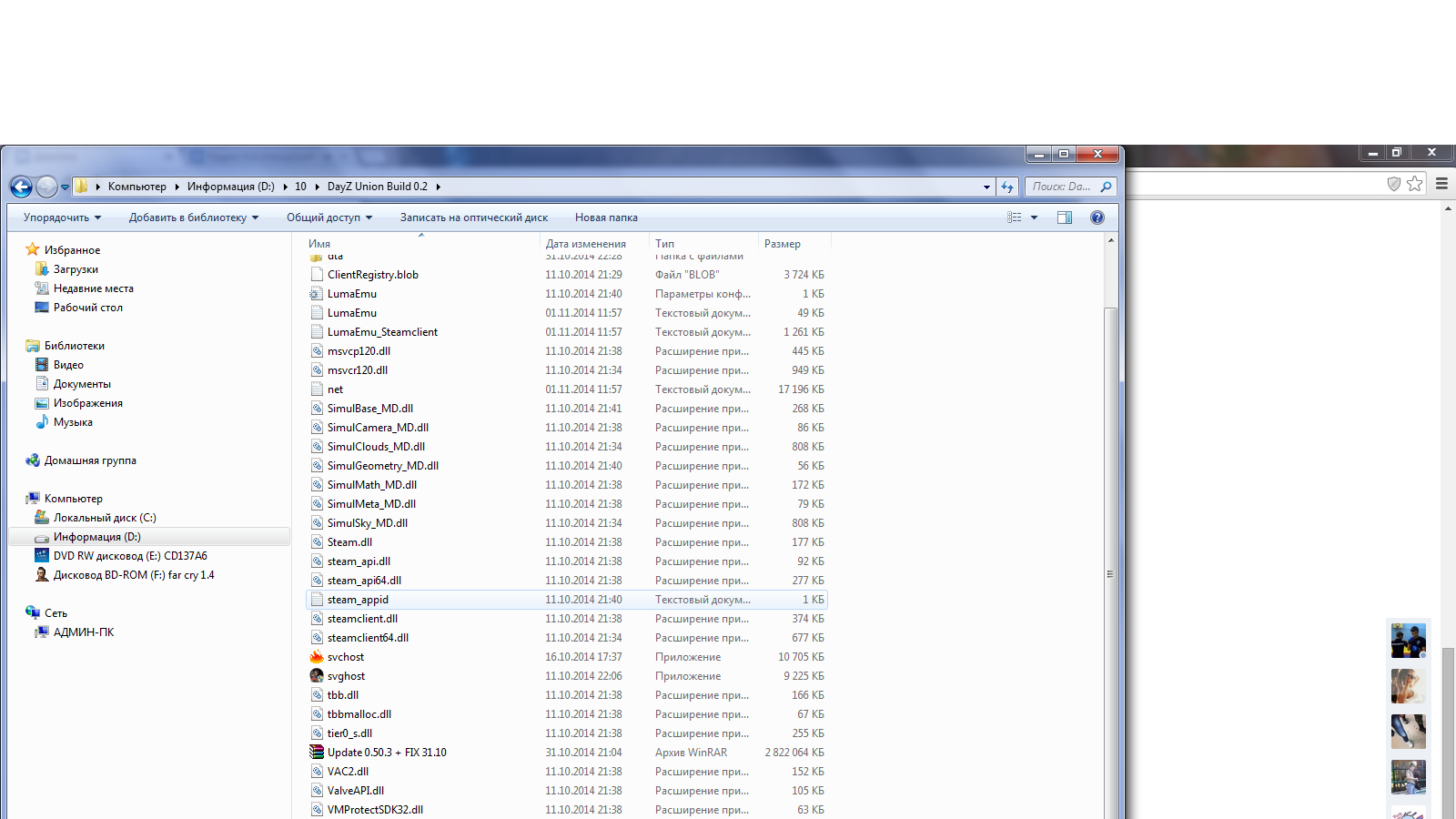1456x819 pixels.
Task: Select file 'VAC2.dll'
Action: [348, 772]
